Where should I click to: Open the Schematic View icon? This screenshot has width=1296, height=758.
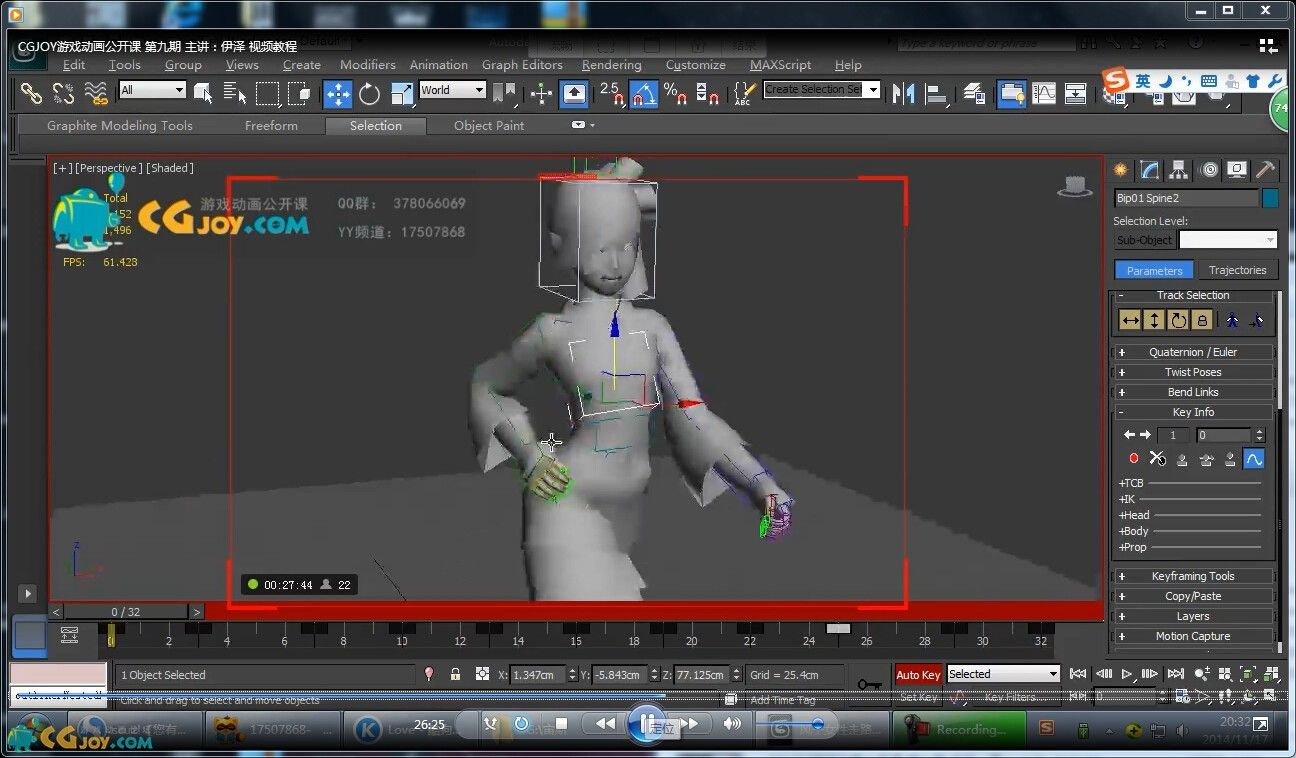pos(1075,93)
